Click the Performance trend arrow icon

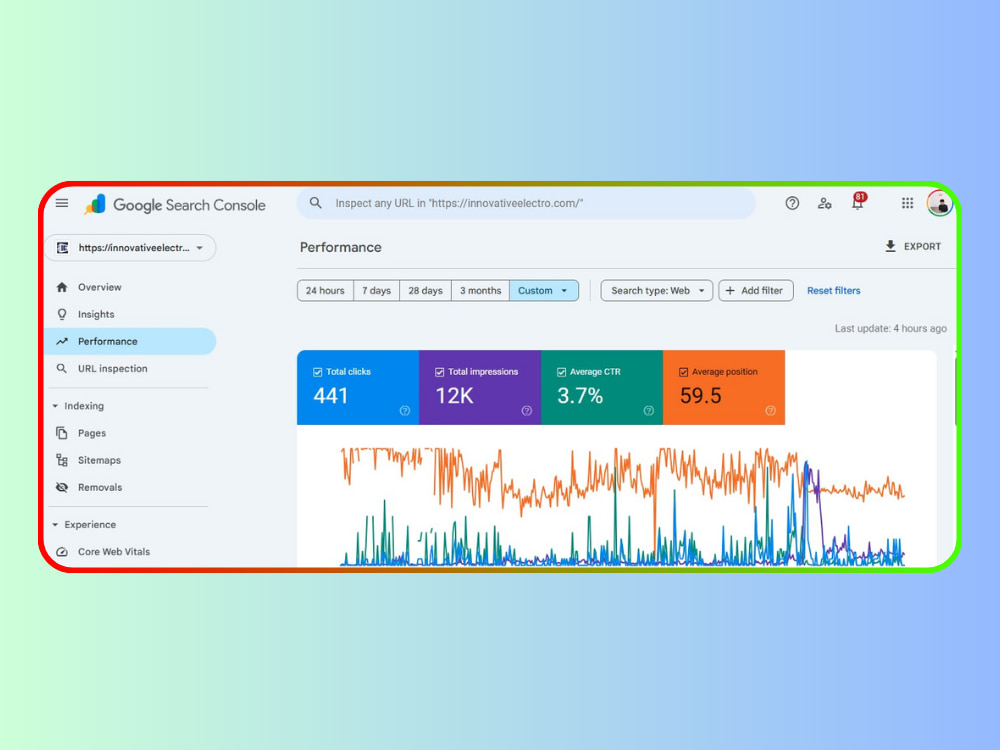point(62,341)
